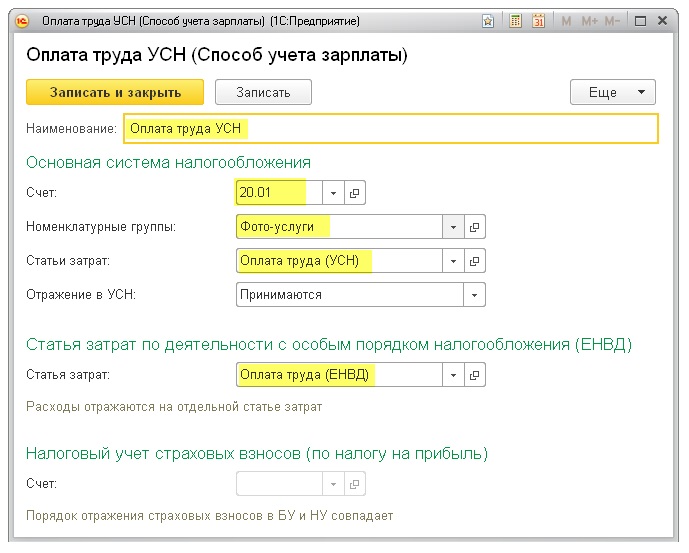Click ЕНВД Статья затрат field Оплата труда (ЕНВД)

[x=339, y=375]
